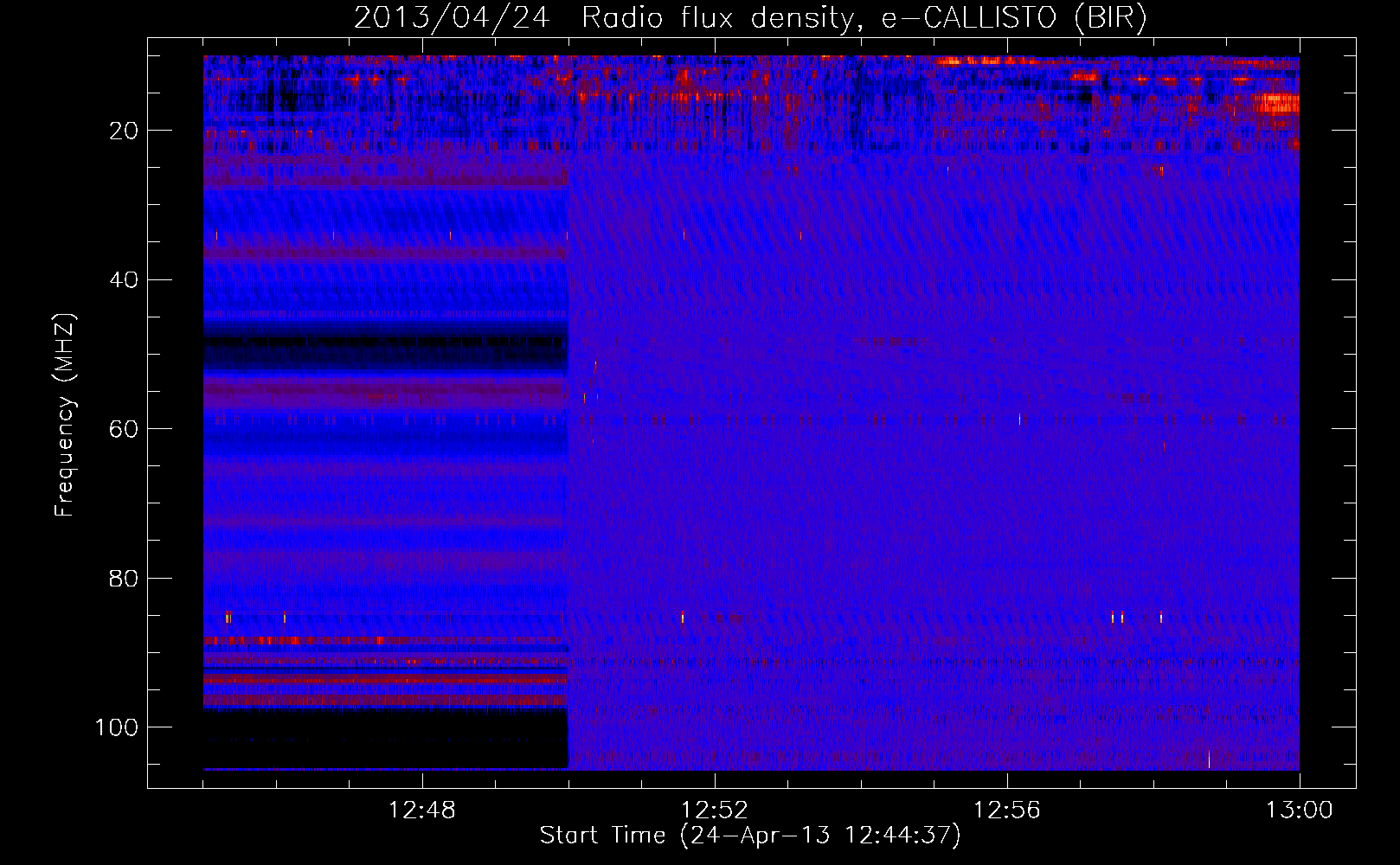Click the '100' frequency tick label
This screenshot has width=1400, height=865.
[x=117, y=727]
